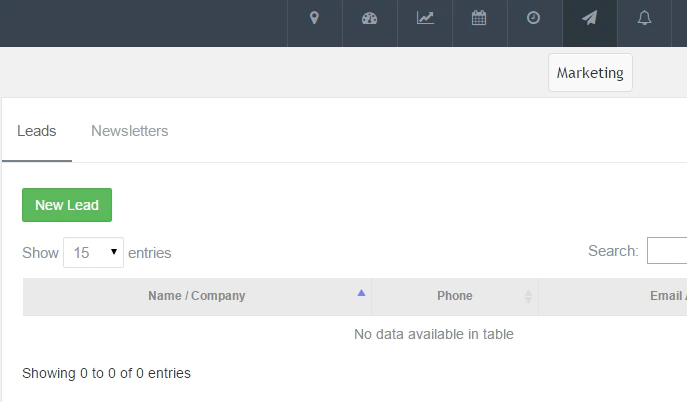The width and height of the screenshot is (687, 402).
Task: Toggle the ascending sort arrow on Name column
Action: click(361, 293)
